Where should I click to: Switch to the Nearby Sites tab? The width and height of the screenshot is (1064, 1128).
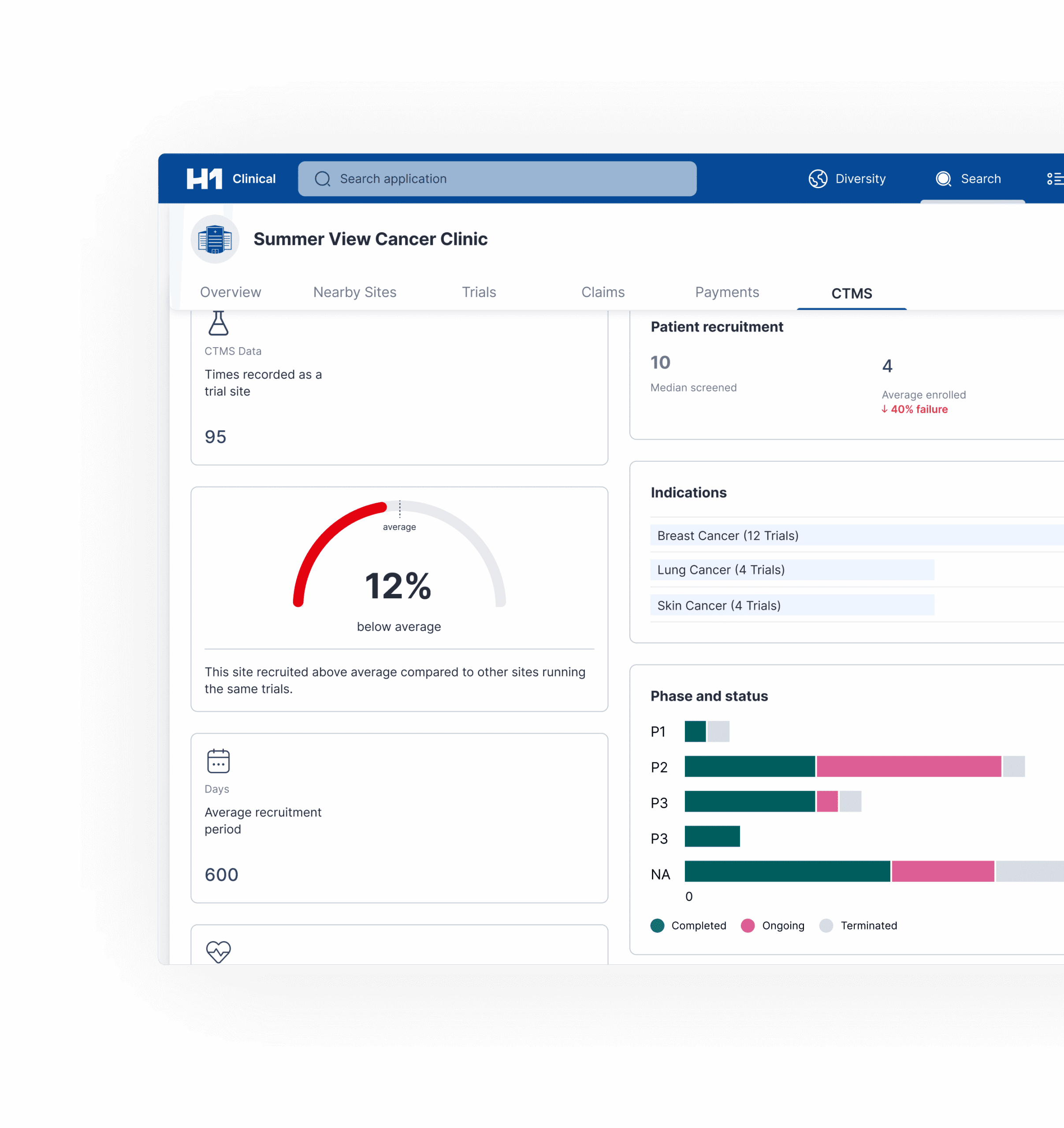(x=355, y=292)
